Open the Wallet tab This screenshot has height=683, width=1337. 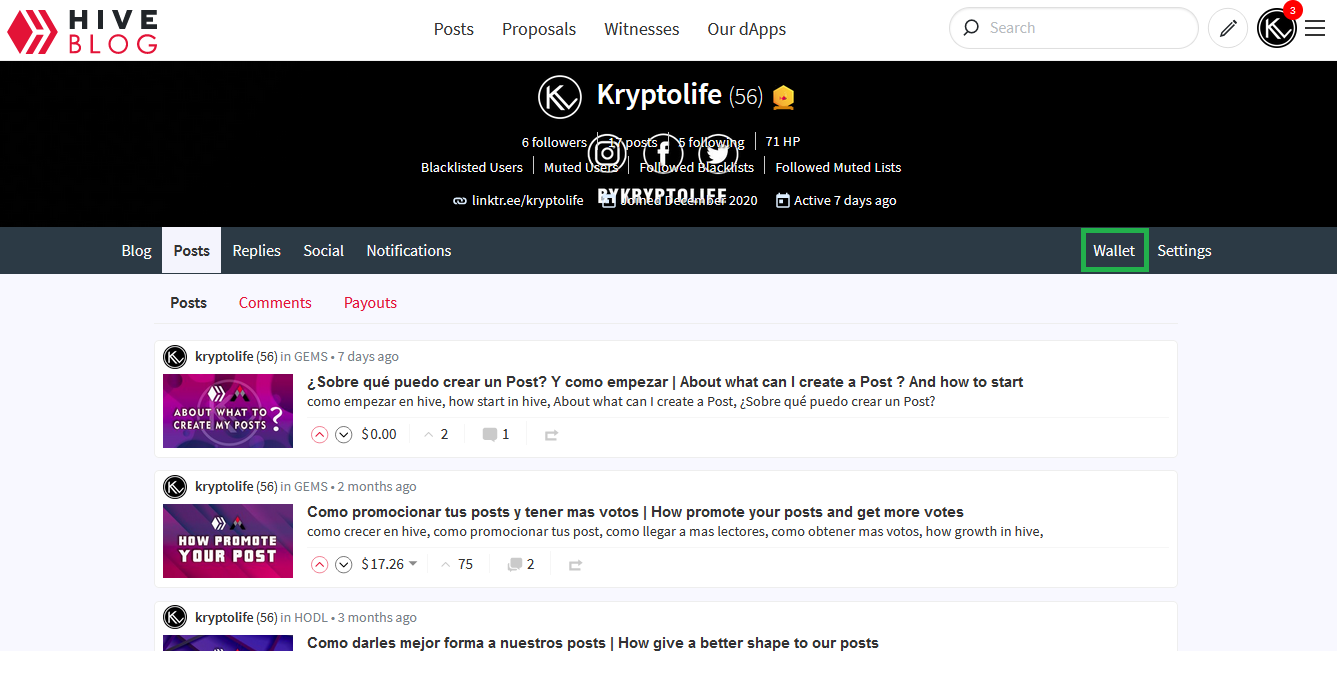click(x=1114, y=250)
